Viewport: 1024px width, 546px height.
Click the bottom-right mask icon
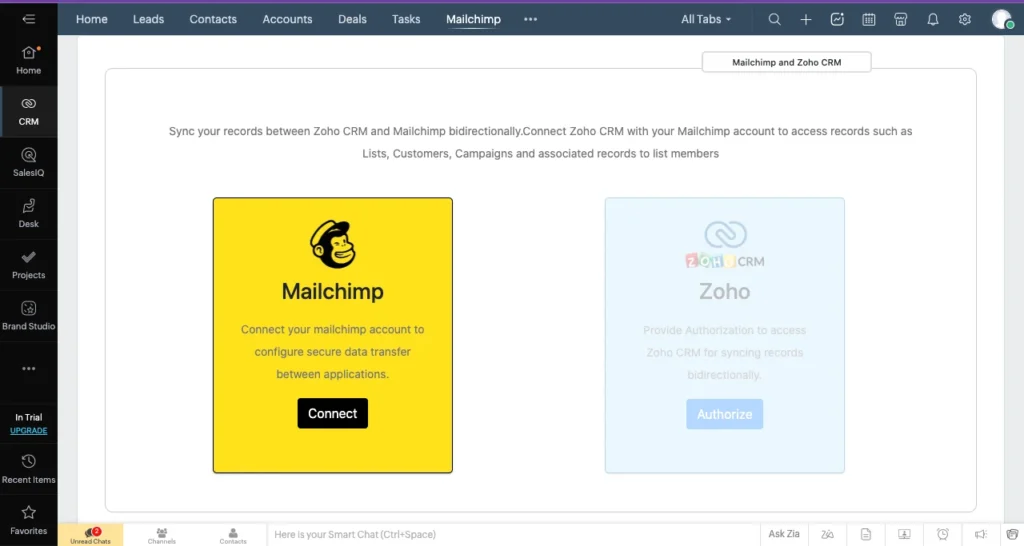click(x=1012, y=534)
